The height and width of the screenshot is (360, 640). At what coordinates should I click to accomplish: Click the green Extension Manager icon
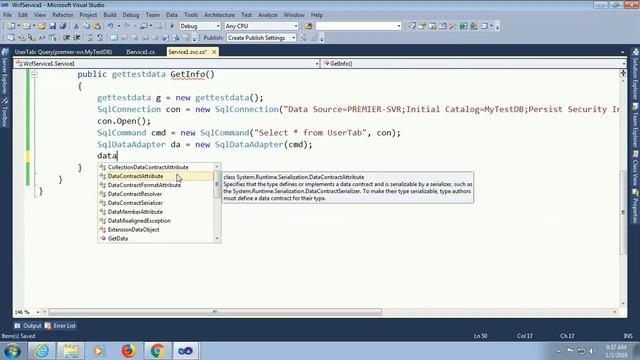point(463,26)
